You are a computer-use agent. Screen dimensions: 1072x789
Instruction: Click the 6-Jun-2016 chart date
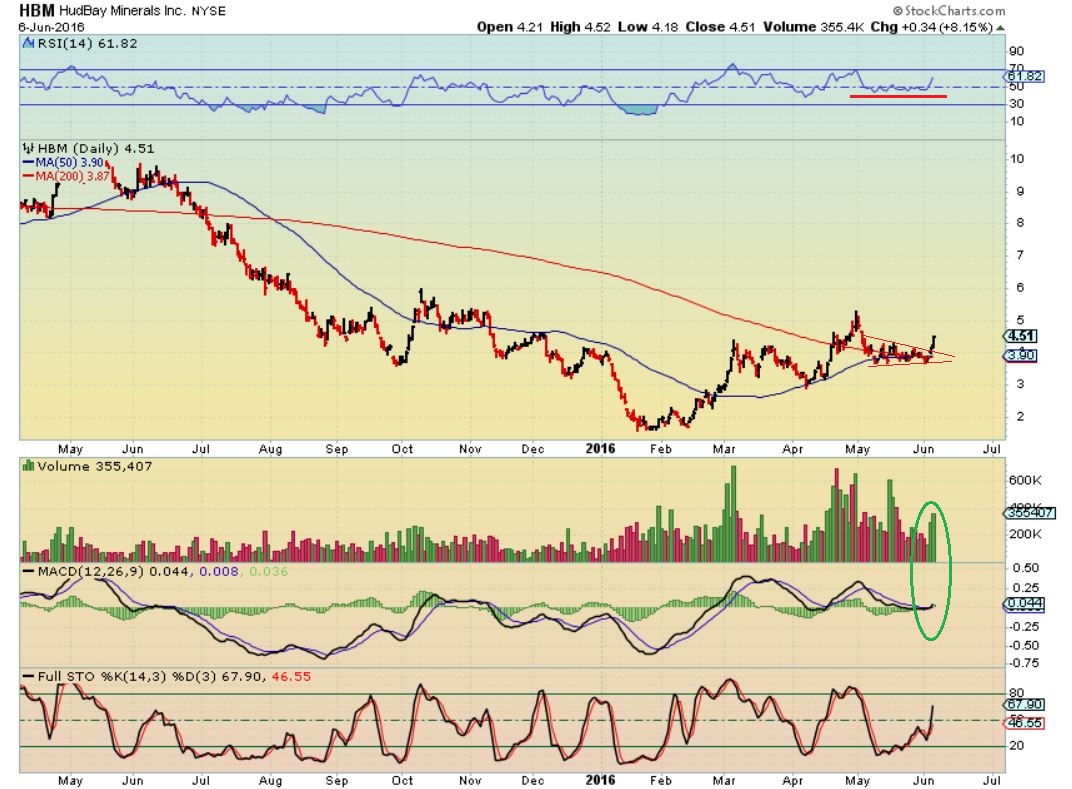[51, 27]
